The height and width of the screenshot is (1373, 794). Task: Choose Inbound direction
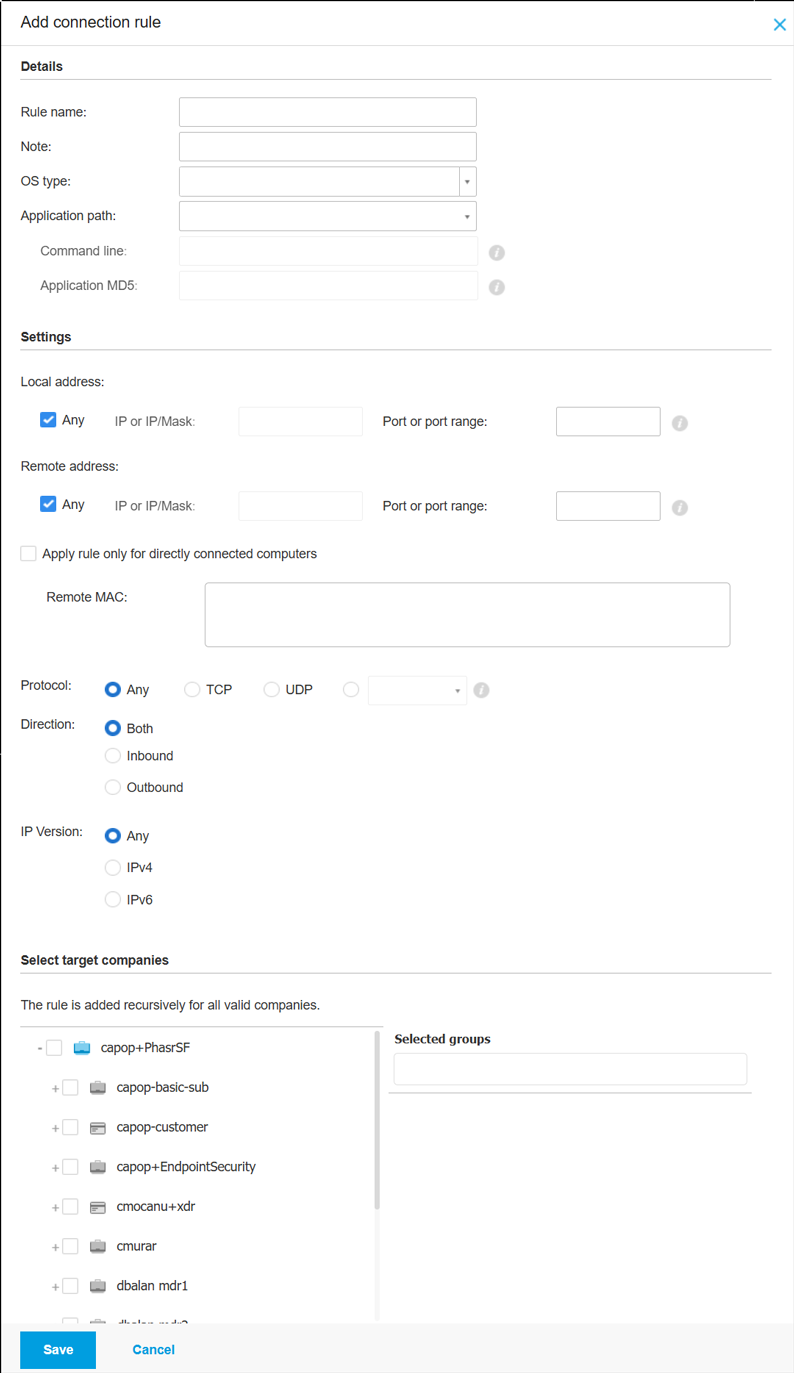click(x=113, y=756)
